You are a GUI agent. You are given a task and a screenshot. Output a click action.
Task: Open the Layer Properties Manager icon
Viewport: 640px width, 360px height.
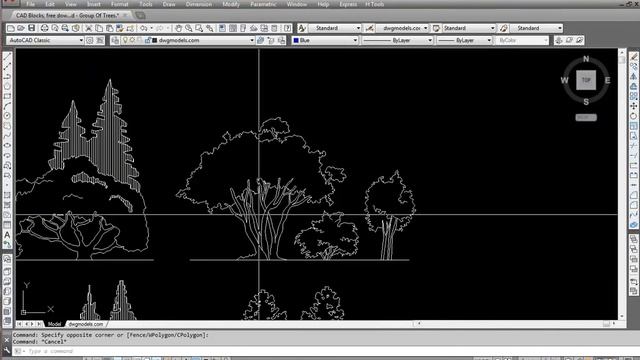115,40
